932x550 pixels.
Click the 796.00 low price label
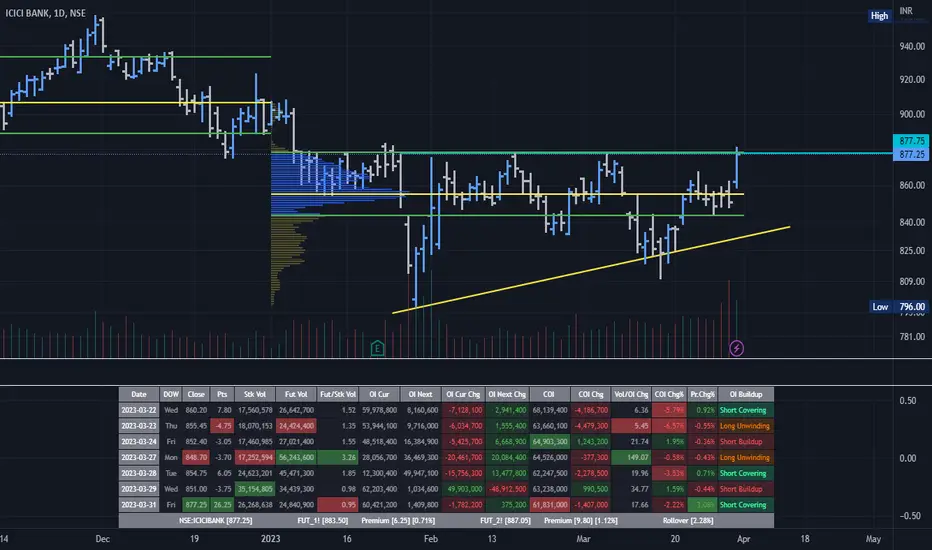click(x=911, y=307)
